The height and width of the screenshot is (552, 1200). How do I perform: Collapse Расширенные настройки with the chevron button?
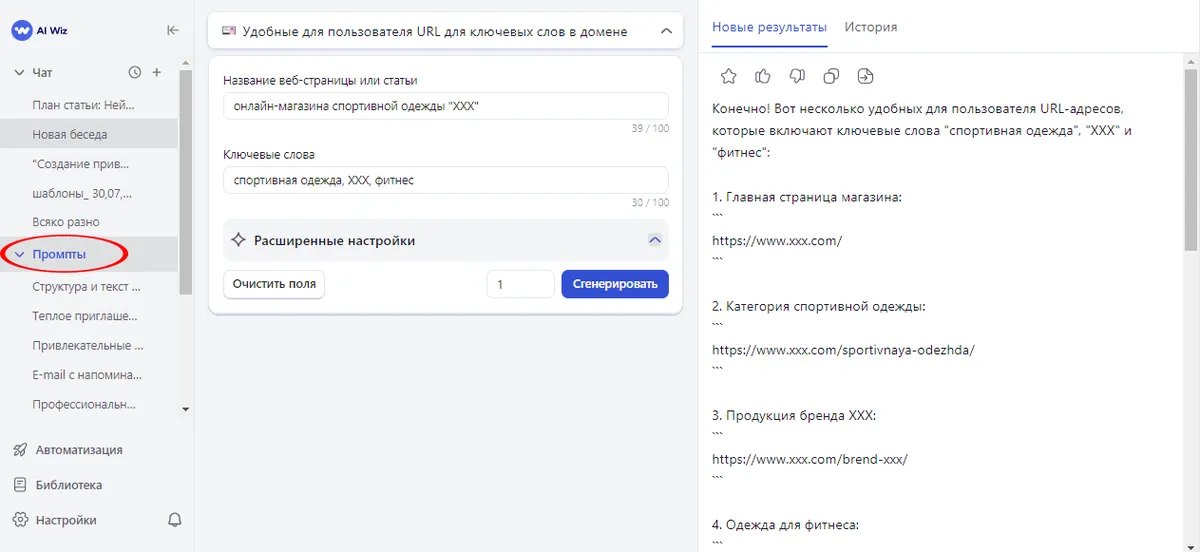pyautogui.click(x=655, y=240)
